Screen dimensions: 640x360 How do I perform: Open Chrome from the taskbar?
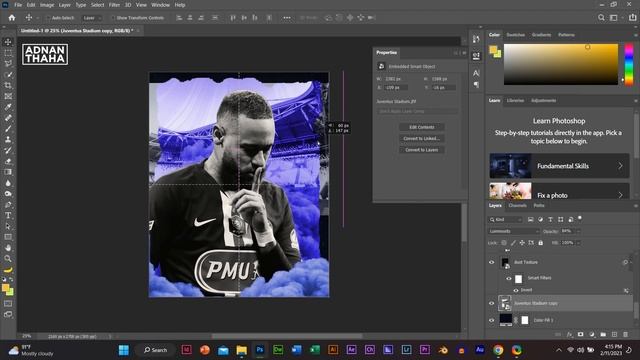pos(498,350)
